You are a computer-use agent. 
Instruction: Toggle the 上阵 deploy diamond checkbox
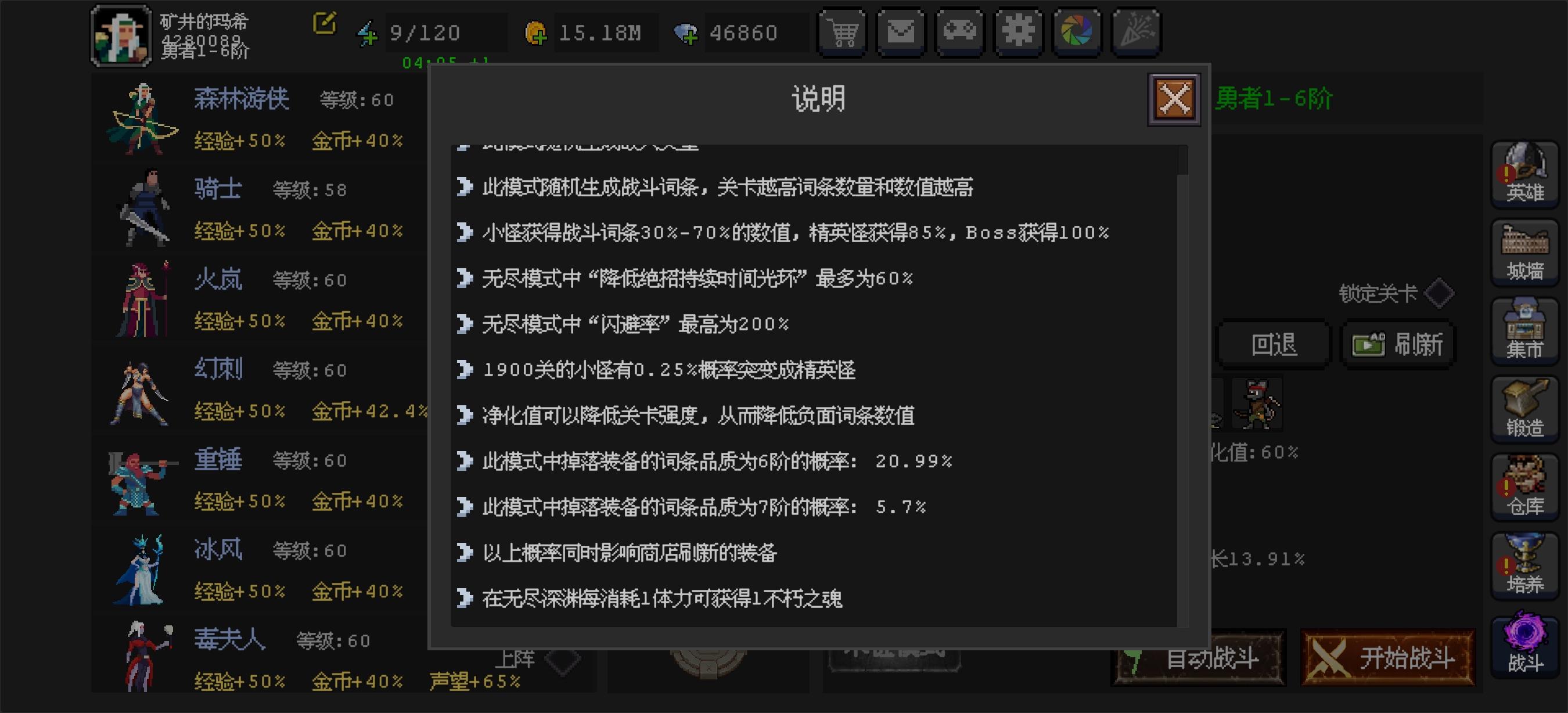[x=561, y=660]
